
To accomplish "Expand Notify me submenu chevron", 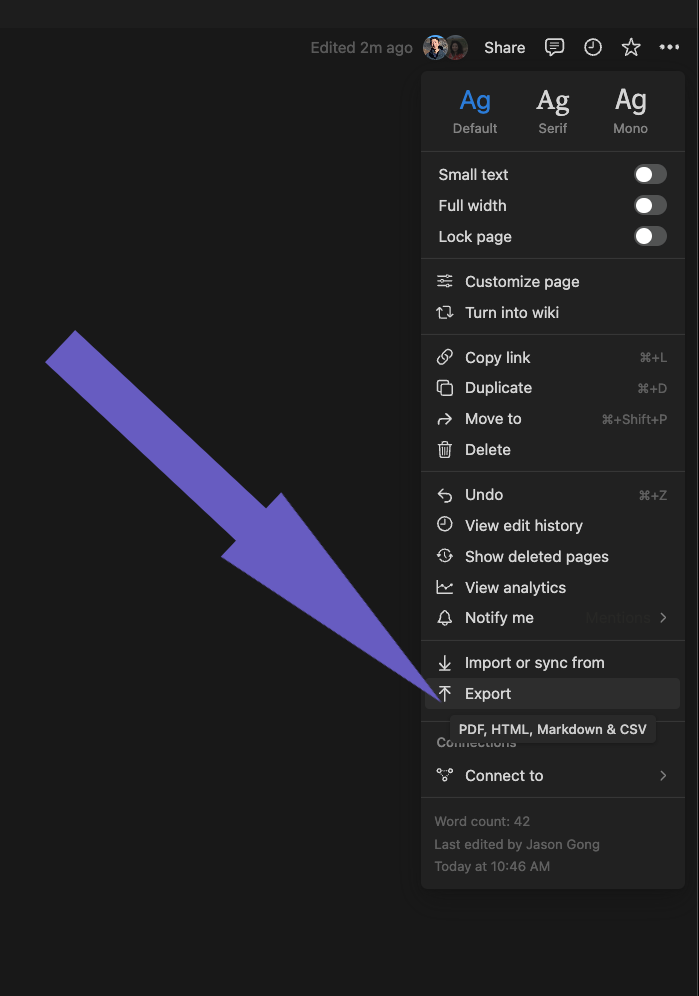I will tap(663, 617).
